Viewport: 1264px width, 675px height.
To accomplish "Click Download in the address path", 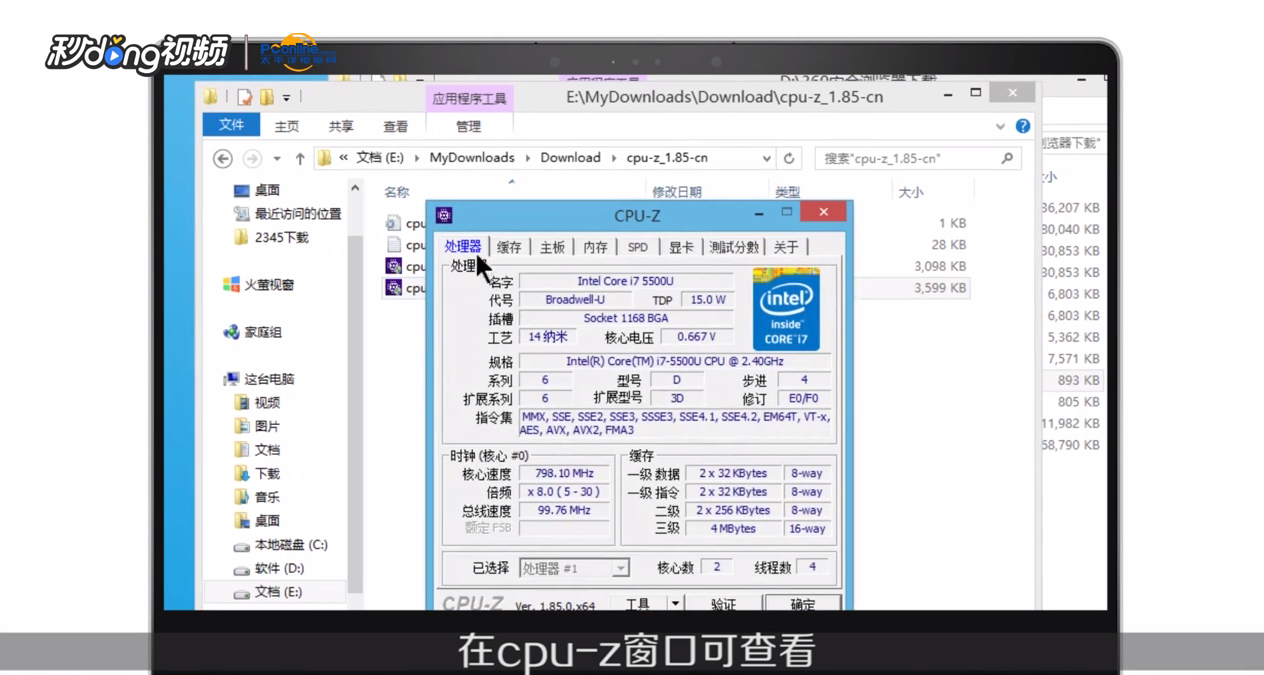I will 570,158.
